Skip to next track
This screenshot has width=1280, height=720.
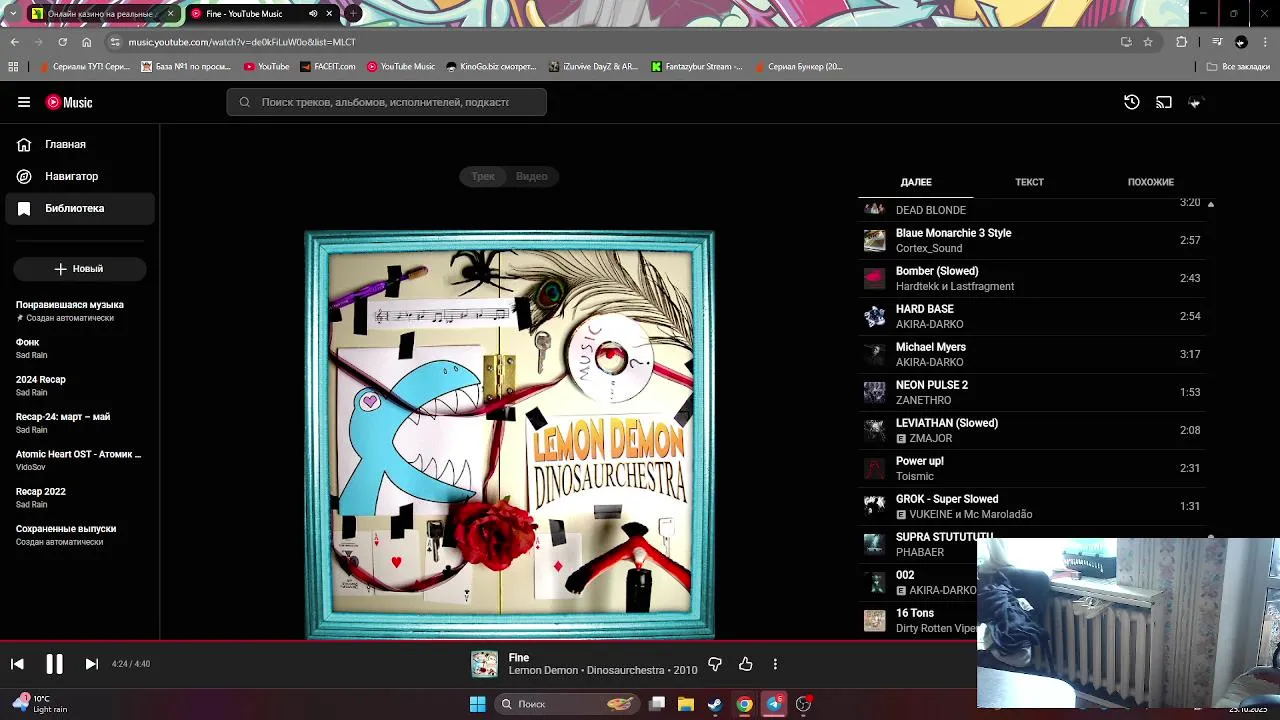pos(91,664)
